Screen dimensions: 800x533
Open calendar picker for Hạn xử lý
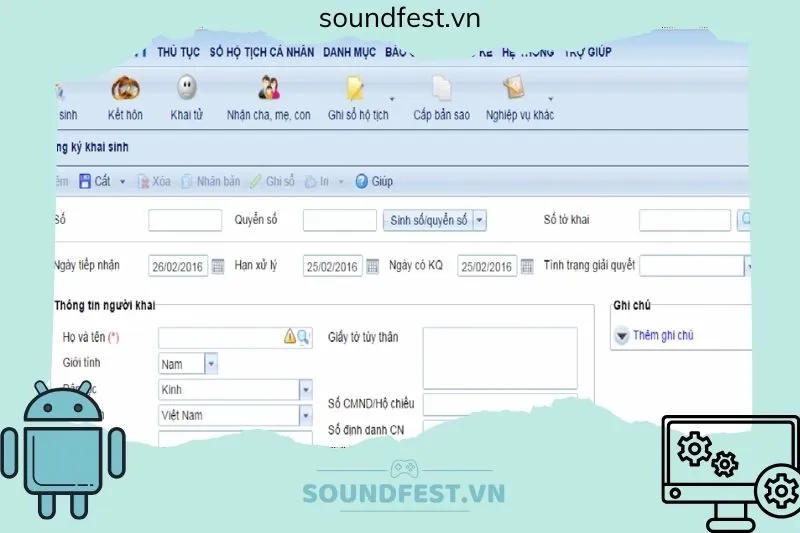click(372, 266)
